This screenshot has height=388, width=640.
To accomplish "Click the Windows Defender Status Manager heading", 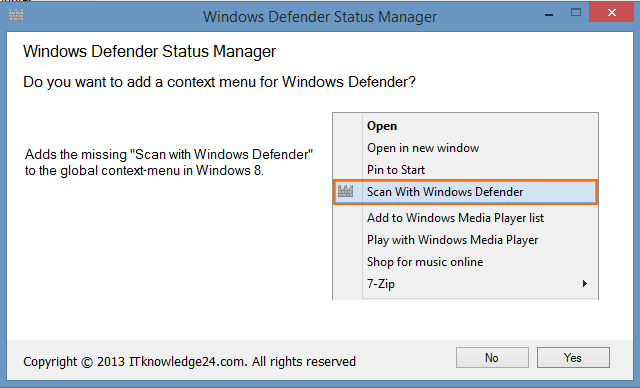I will (x=149, y=51).
